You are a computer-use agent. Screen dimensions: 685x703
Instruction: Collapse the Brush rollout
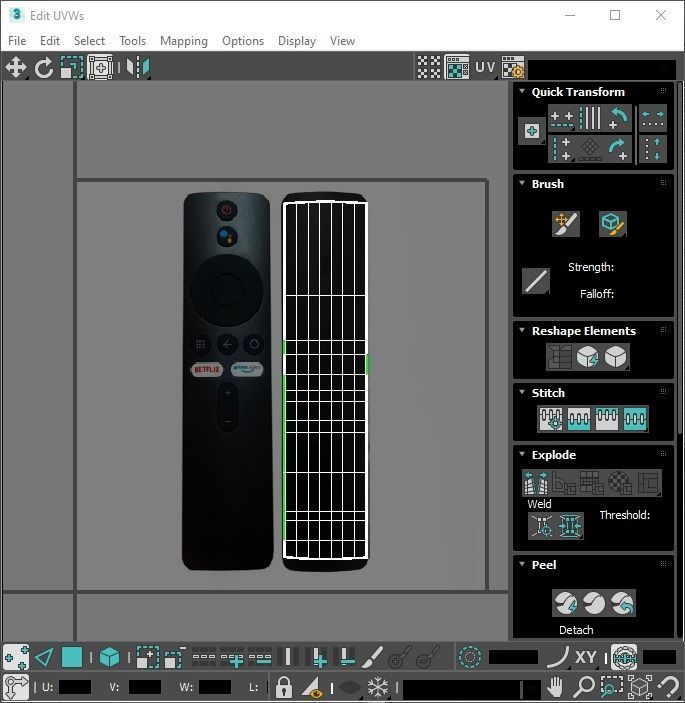[x=522, y=183]
